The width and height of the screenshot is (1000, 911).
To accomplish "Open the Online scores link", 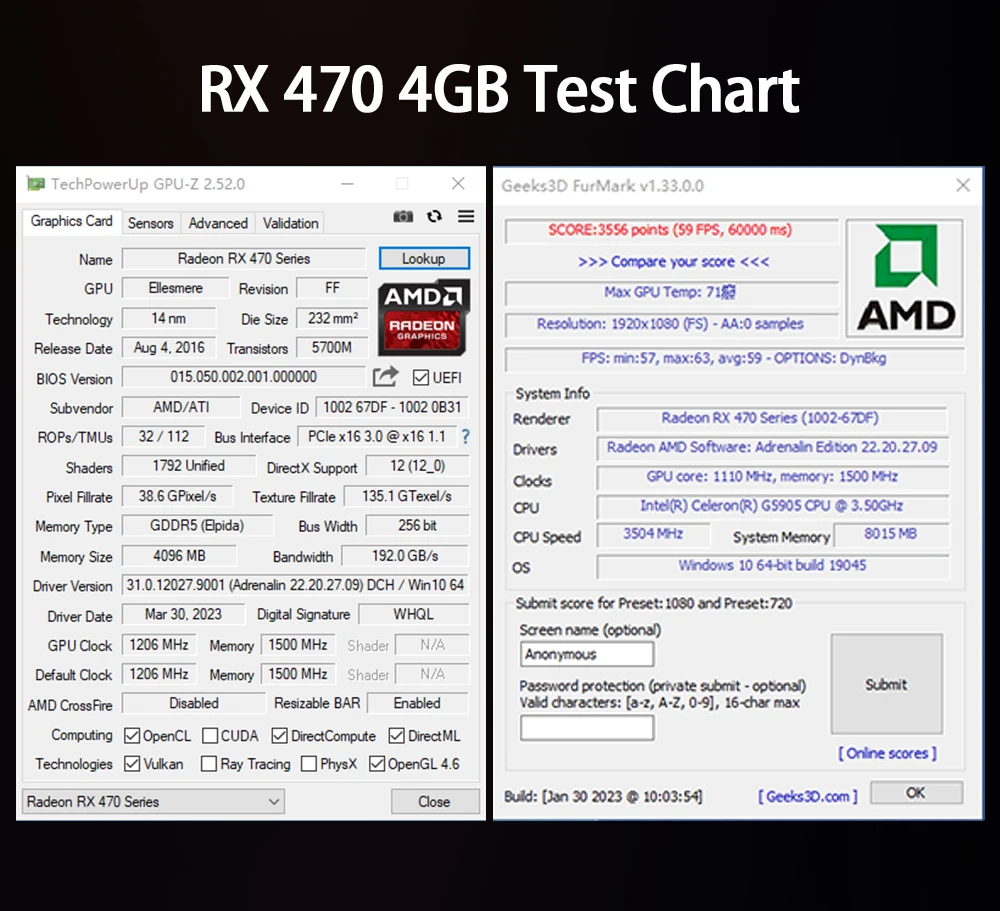I will [x=887, y=753].
